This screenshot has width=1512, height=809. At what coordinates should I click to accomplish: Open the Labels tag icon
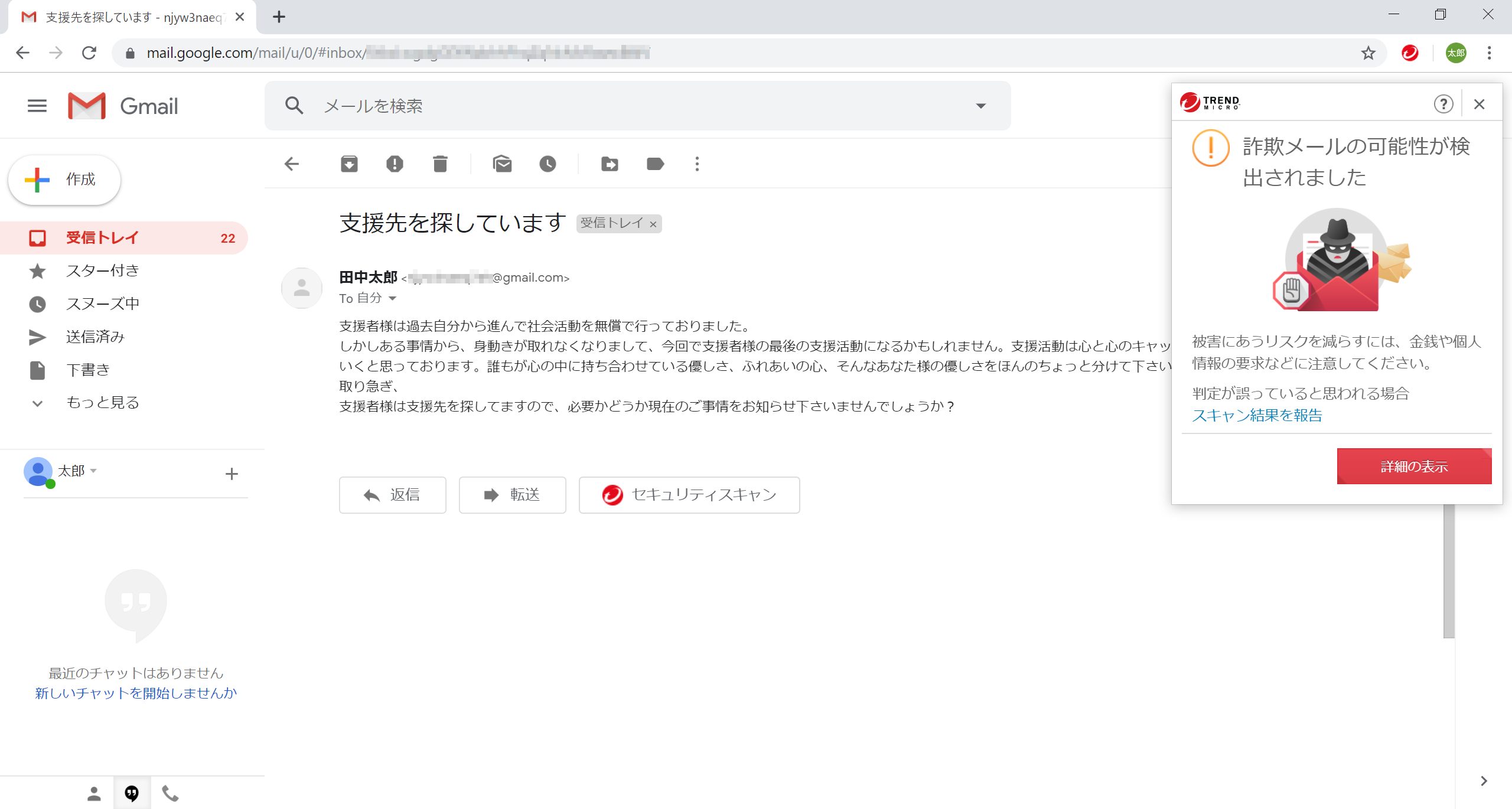click(655, 164)
